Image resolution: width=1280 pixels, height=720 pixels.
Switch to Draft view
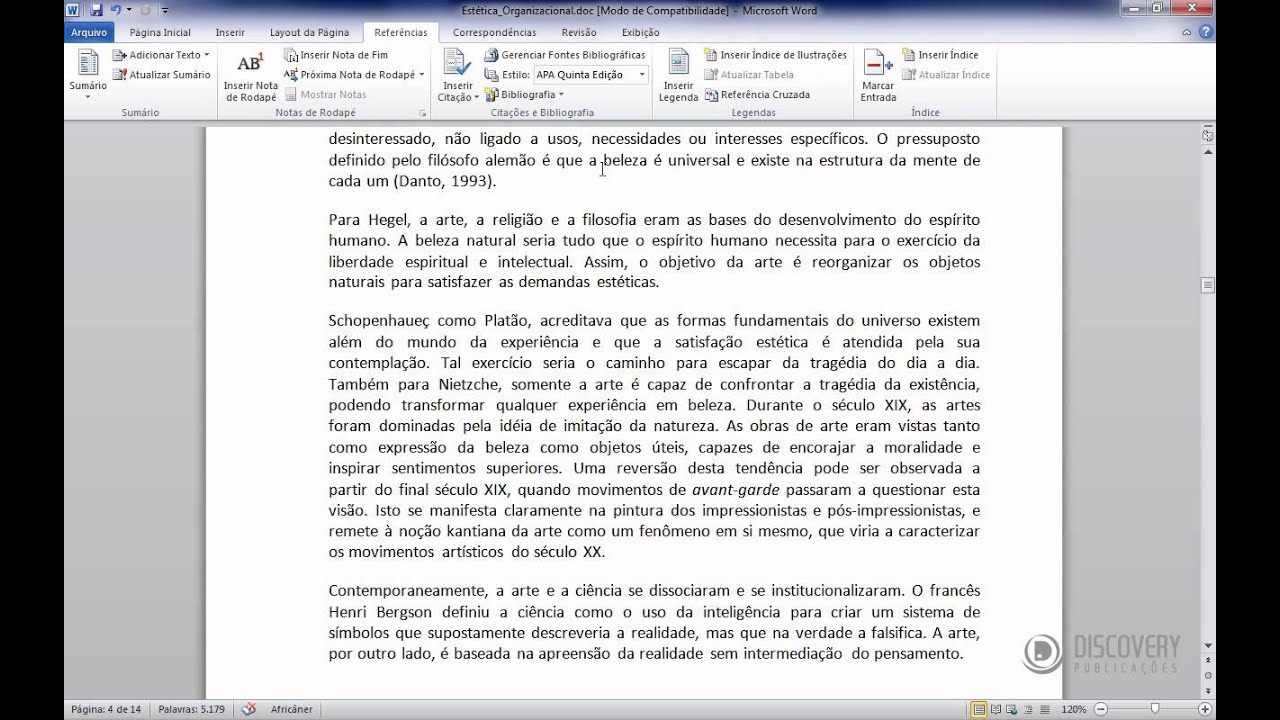[1045, 709]
